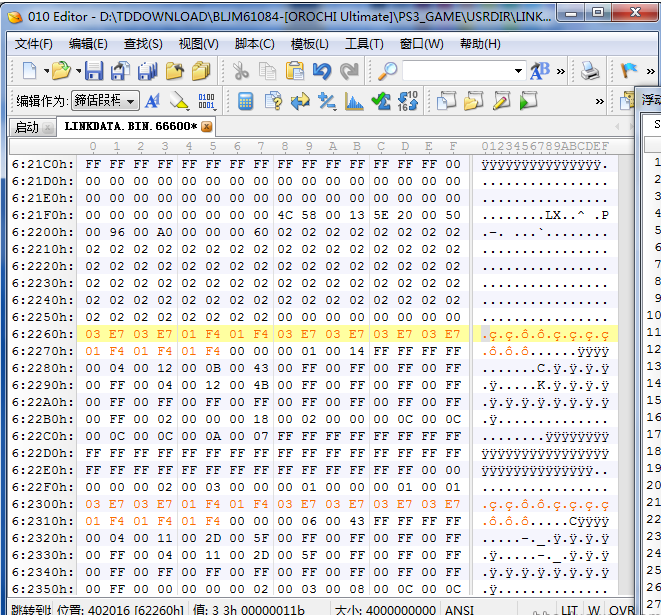Expand the search text combo box arrow

tap(518, 71)
